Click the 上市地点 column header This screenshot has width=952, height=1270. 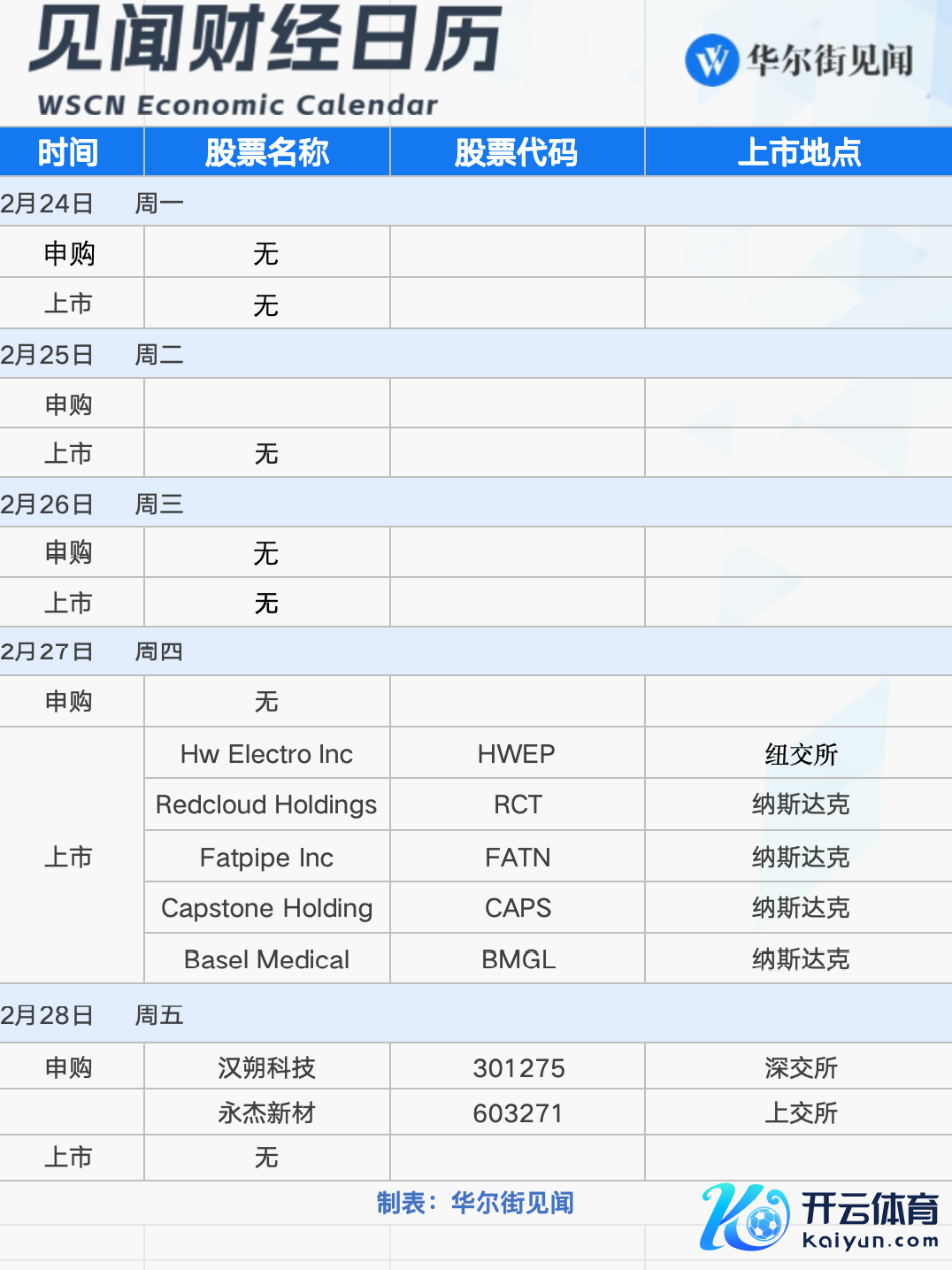[798, 152]
